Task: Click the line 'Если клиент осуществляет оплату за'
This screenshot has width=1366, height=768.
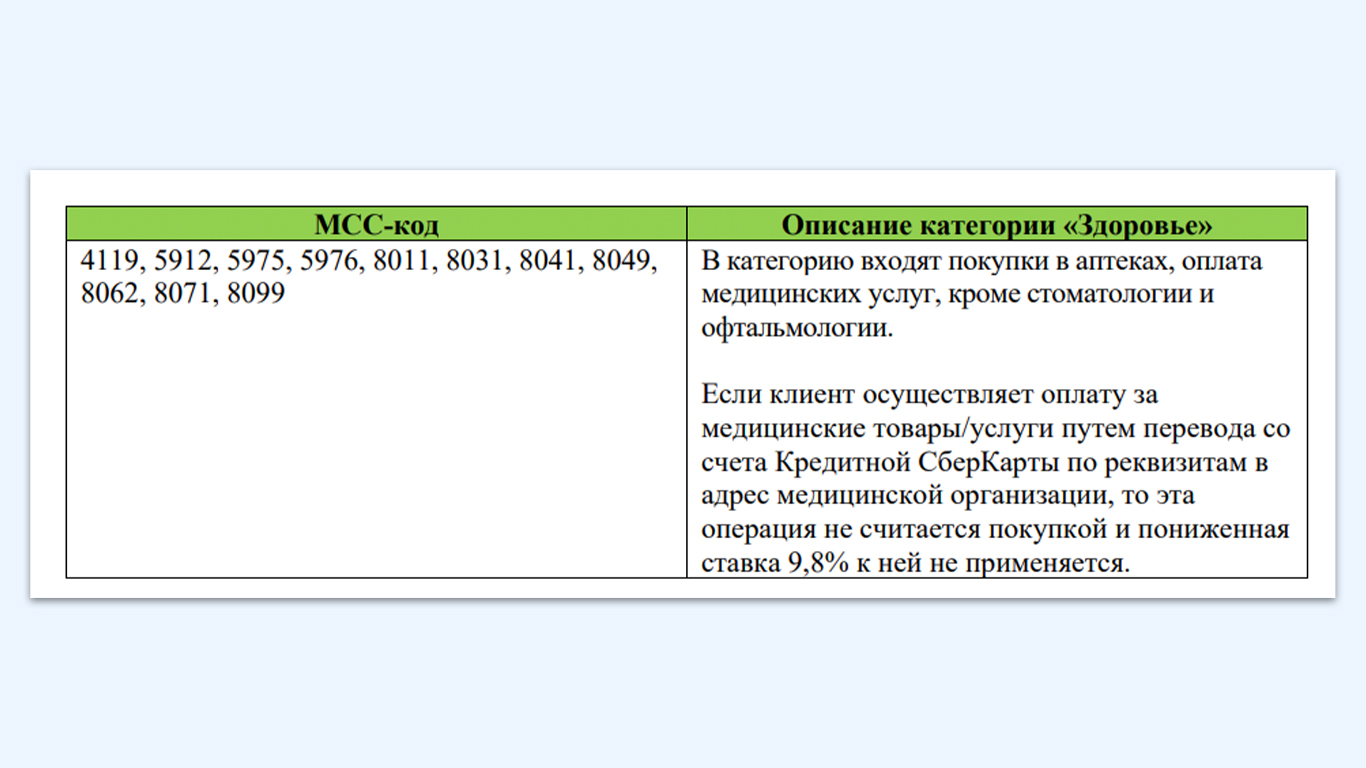Action: 929,396
